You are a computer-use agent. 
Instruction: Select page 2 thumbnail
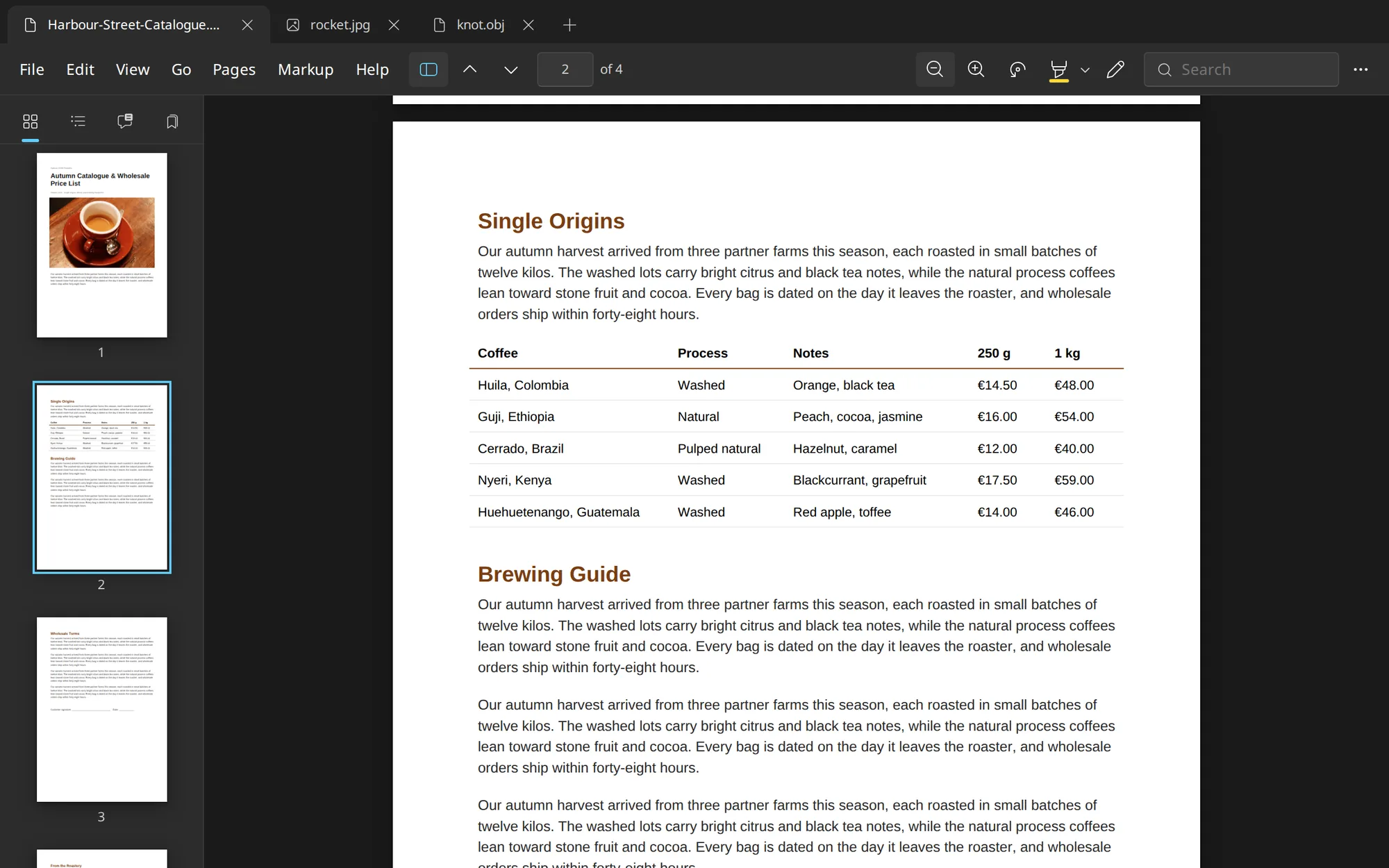102,477
